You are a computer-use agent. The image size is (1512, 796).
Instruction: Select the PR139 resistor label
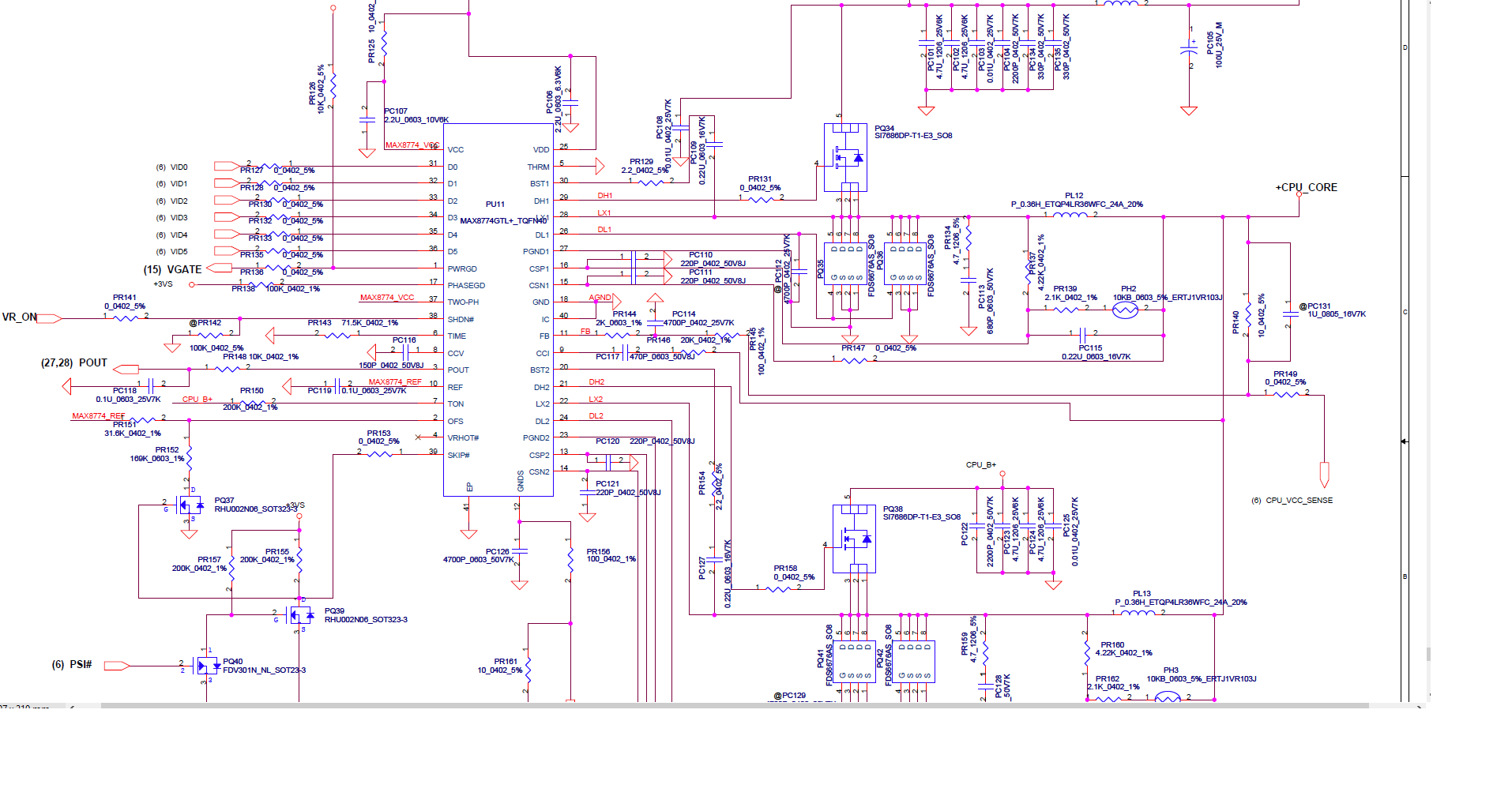coord(1065,289)
